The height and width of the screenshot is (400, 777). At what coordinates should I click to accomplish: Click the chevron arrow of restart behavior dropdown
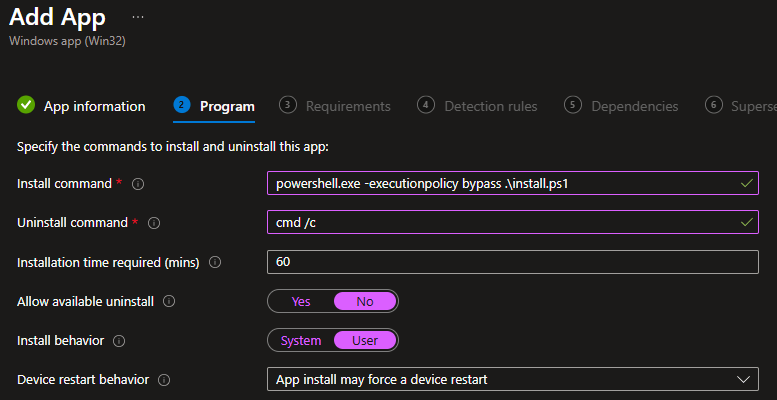pos(743,380)
